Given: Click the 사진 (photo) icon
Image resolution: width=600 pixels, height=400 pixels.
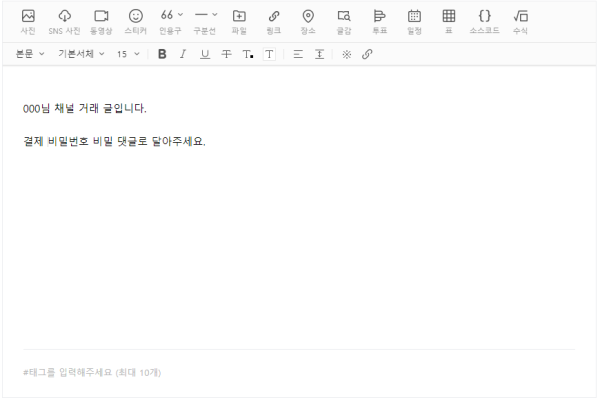Looking at the screenshot, I should (x=28, y=20).
